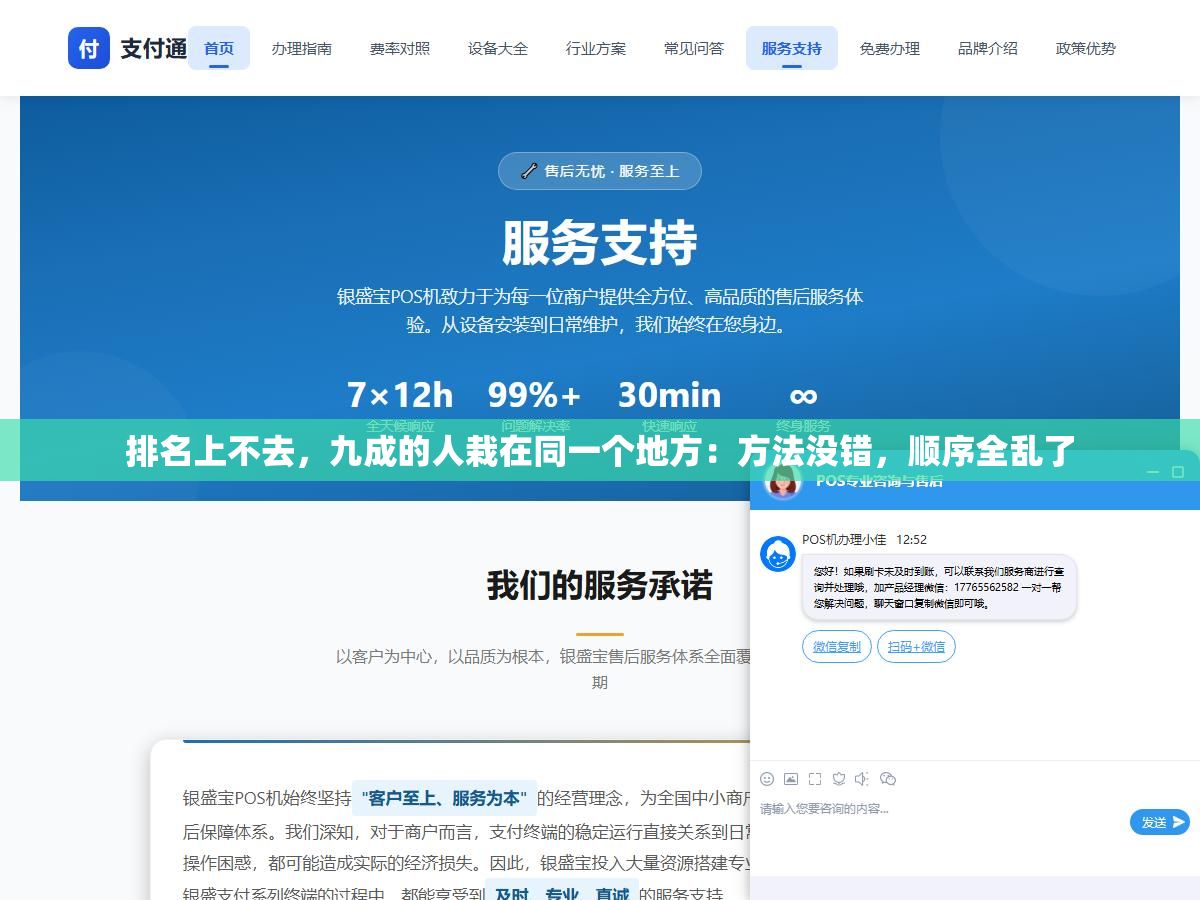Click the POS机办理小佳 12:52 label

[x=864, y=539]
